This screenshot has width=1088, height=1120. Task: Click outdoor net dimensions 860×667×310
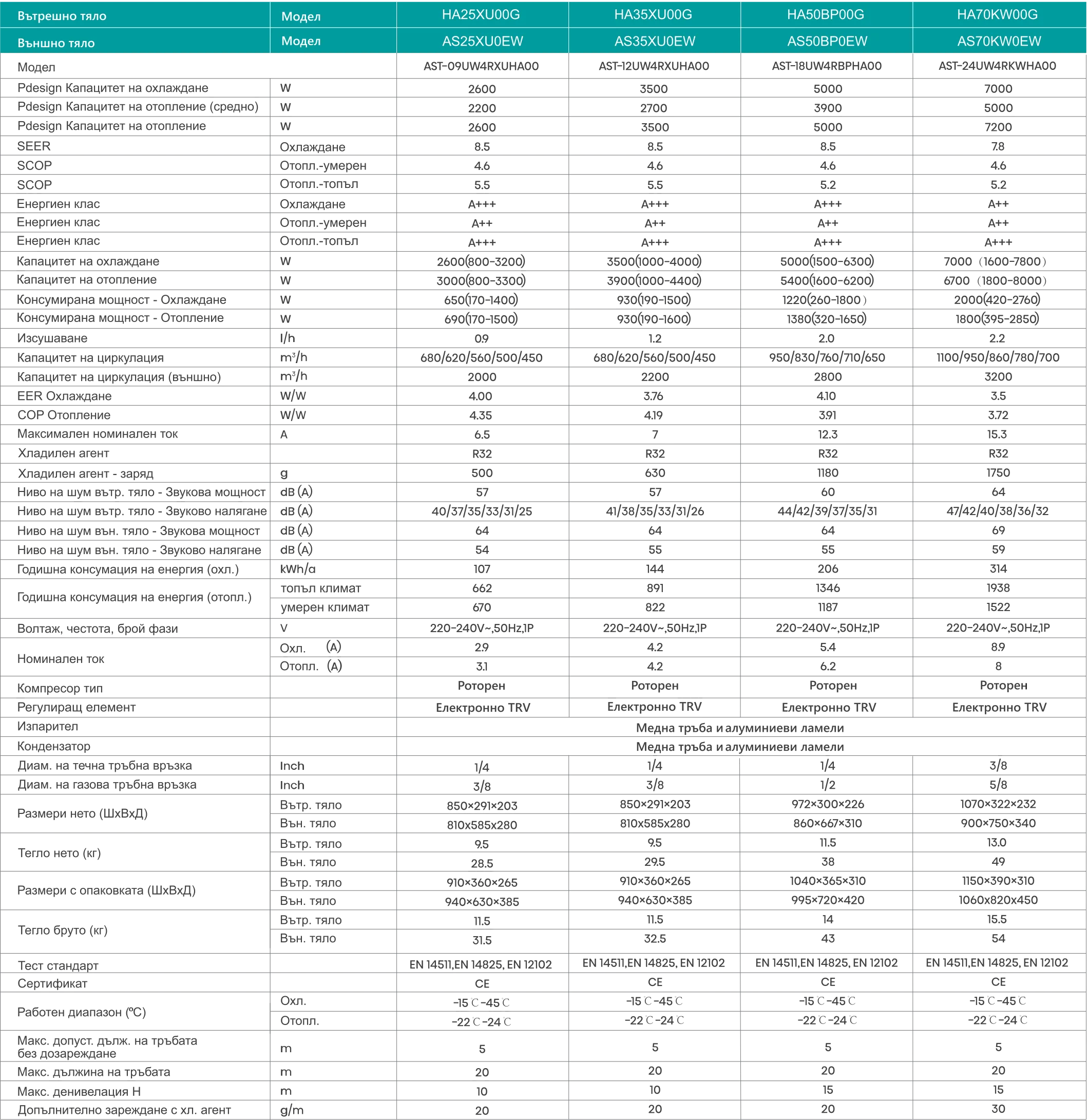tap(828, 823)
